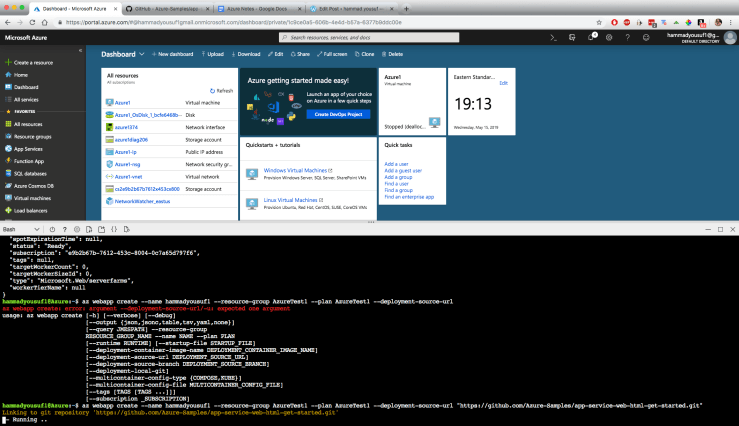This screenshot has height=426, width=739.
Task: Click Linux Virtual Machines quickstart icon
Action: [x=252, y=204]
